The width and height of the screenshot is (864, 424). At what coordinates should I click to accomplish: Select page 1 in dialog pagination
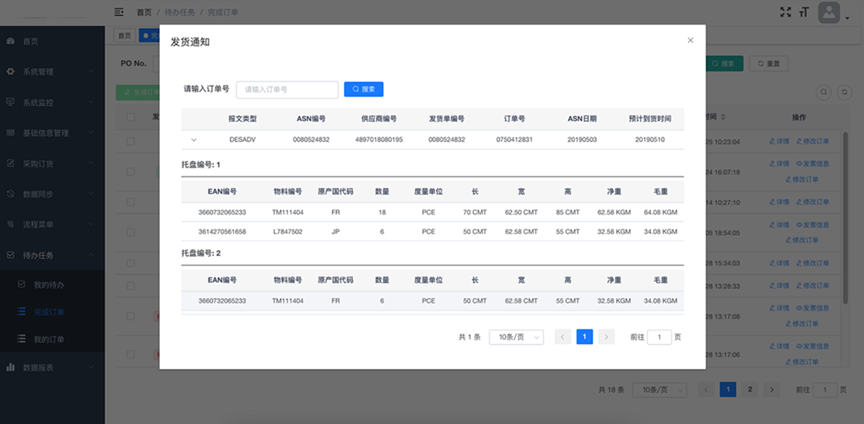[585, 337]
